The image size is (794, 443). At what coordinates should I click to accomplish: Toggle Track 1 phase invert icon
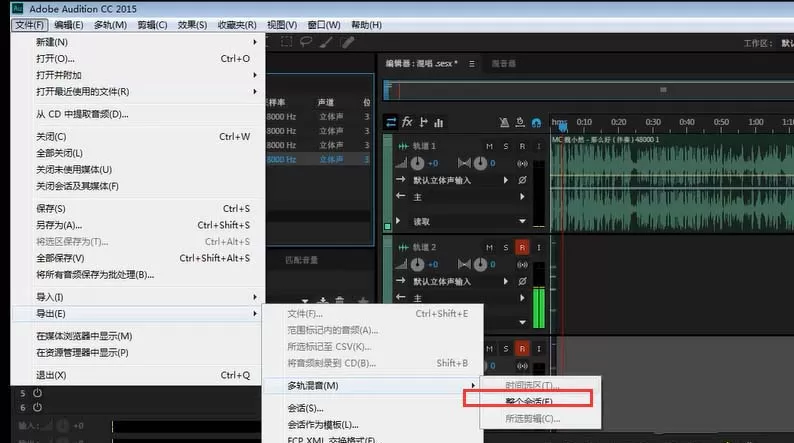(522, 180)
